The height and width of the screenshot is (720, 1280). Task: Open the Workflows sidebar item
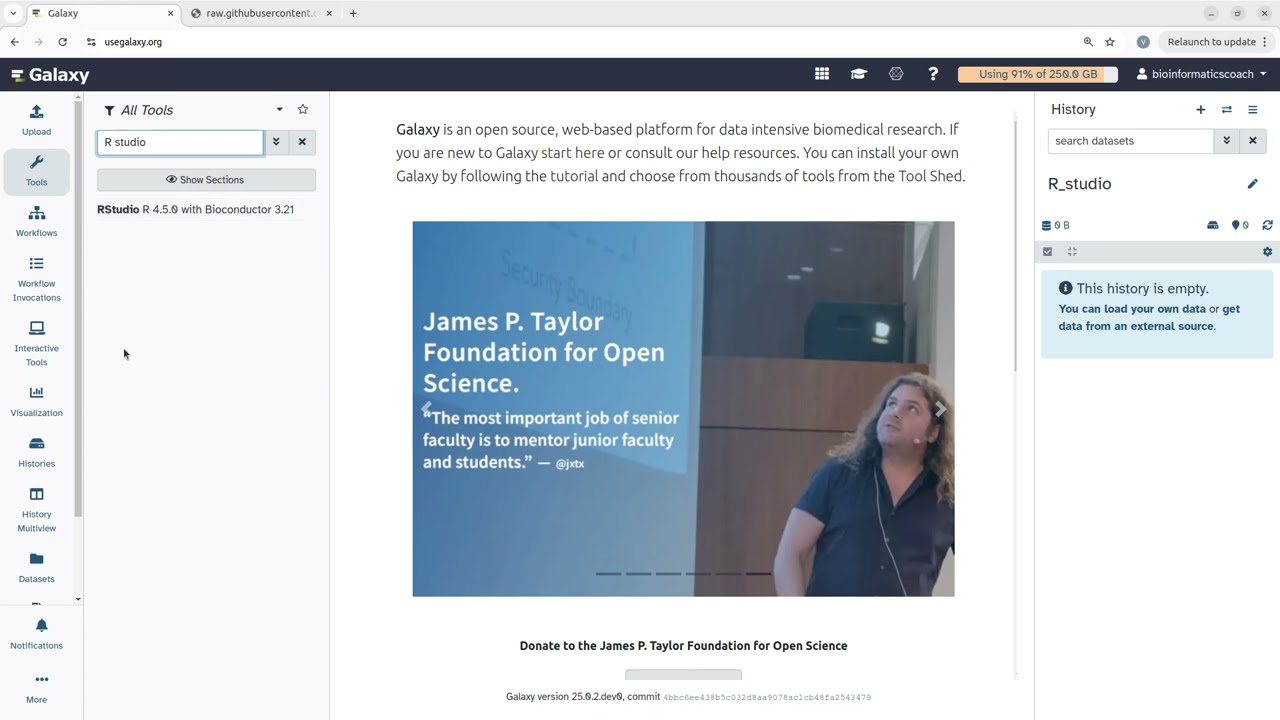click(37, 221)
